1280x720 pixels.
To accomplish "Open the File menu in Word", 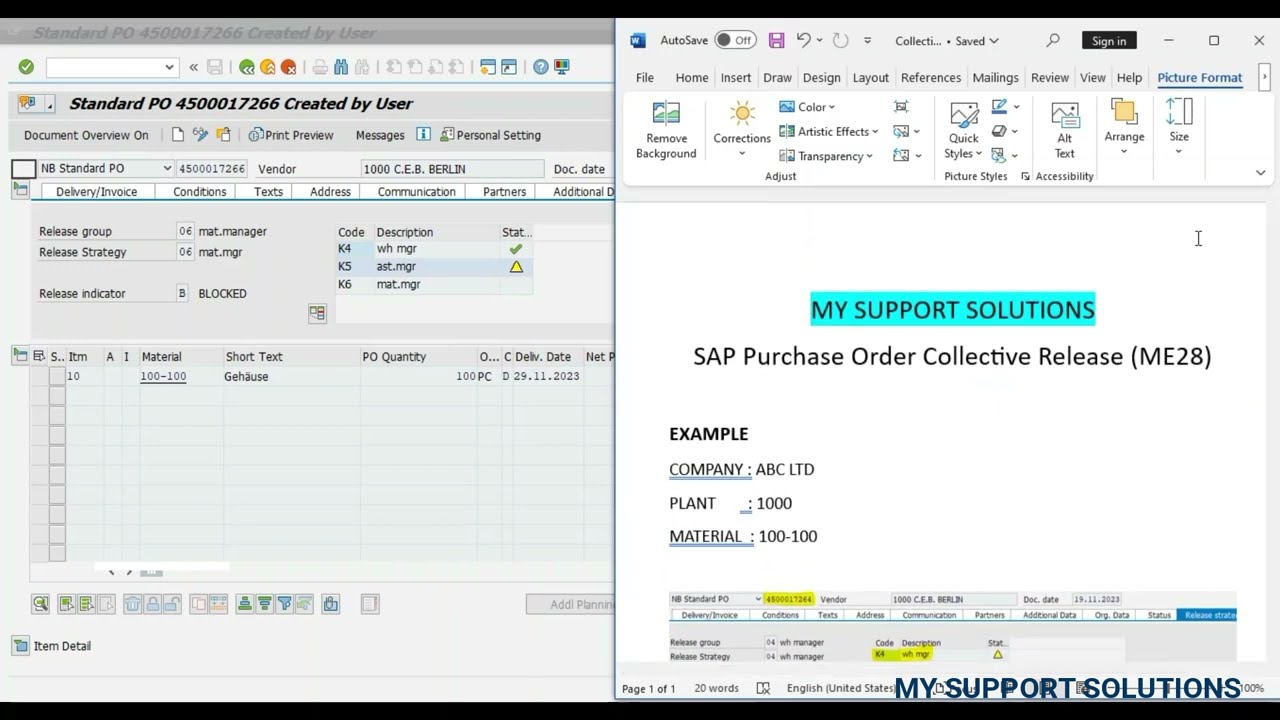I will tap(645, 78).
